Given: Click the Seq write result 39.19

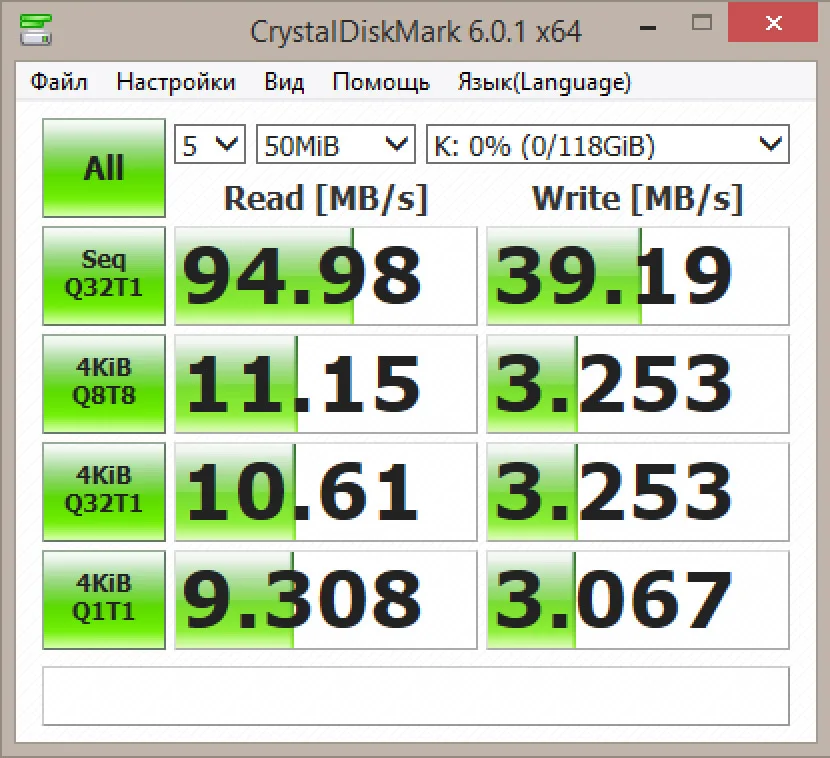Looking at the screenshot, I should (638, 276).
